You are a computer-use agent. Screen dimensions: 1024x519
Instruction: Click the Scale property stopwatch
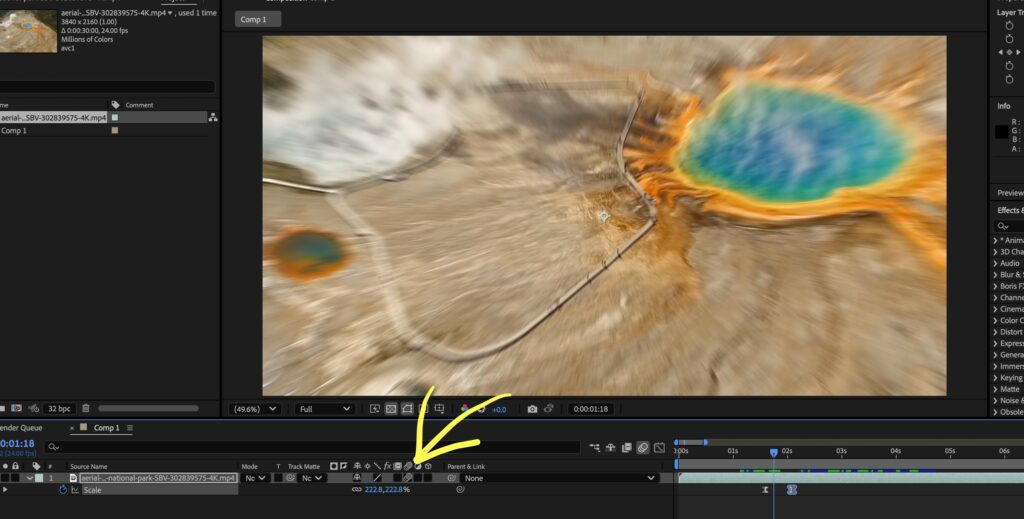(63, 490)
